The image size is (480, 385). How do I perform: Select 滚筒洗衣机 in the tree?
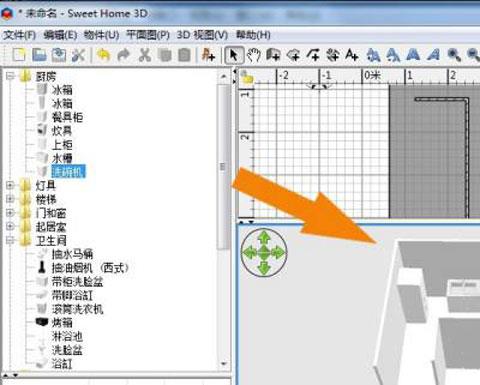77,309
